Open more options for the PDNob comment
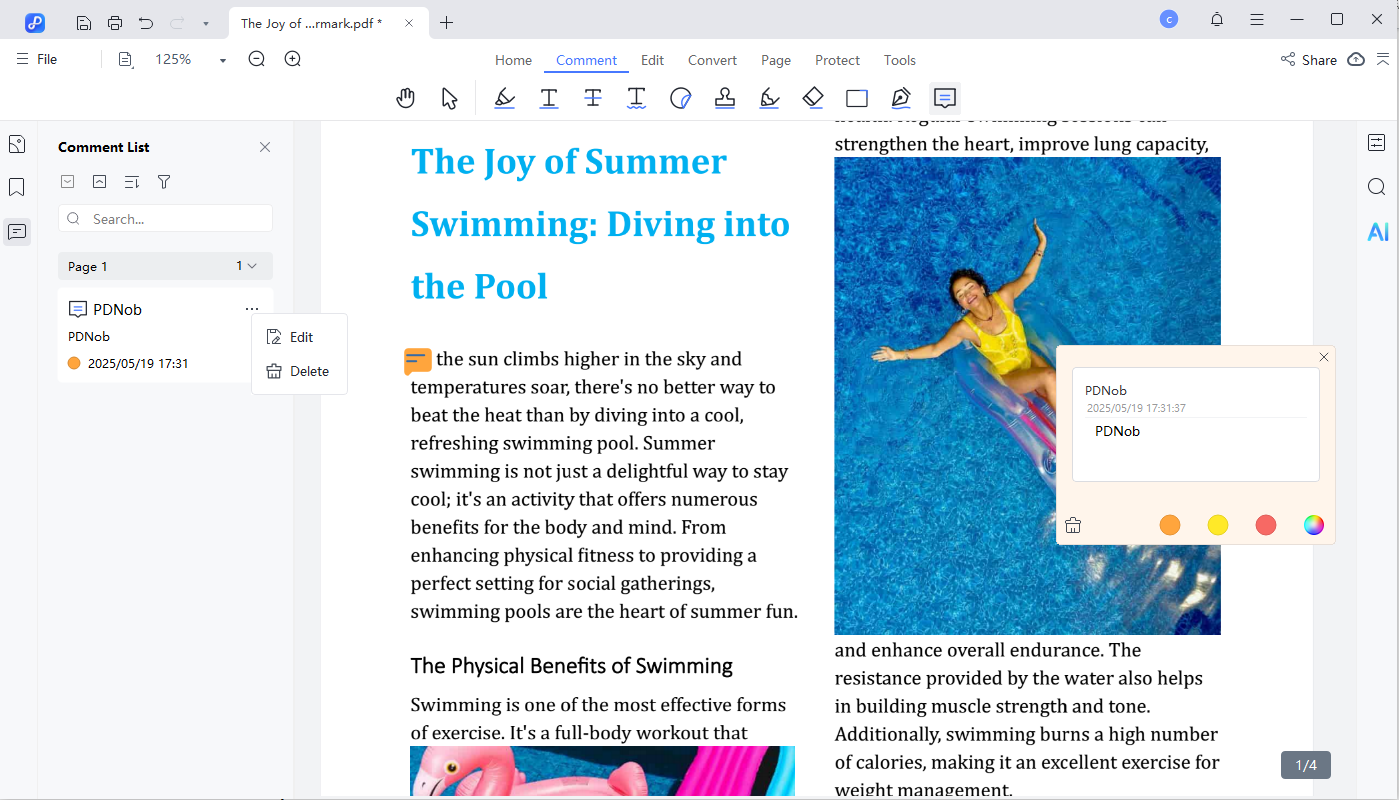This screenshot has height=800, width=1399. tap(252, 308)
